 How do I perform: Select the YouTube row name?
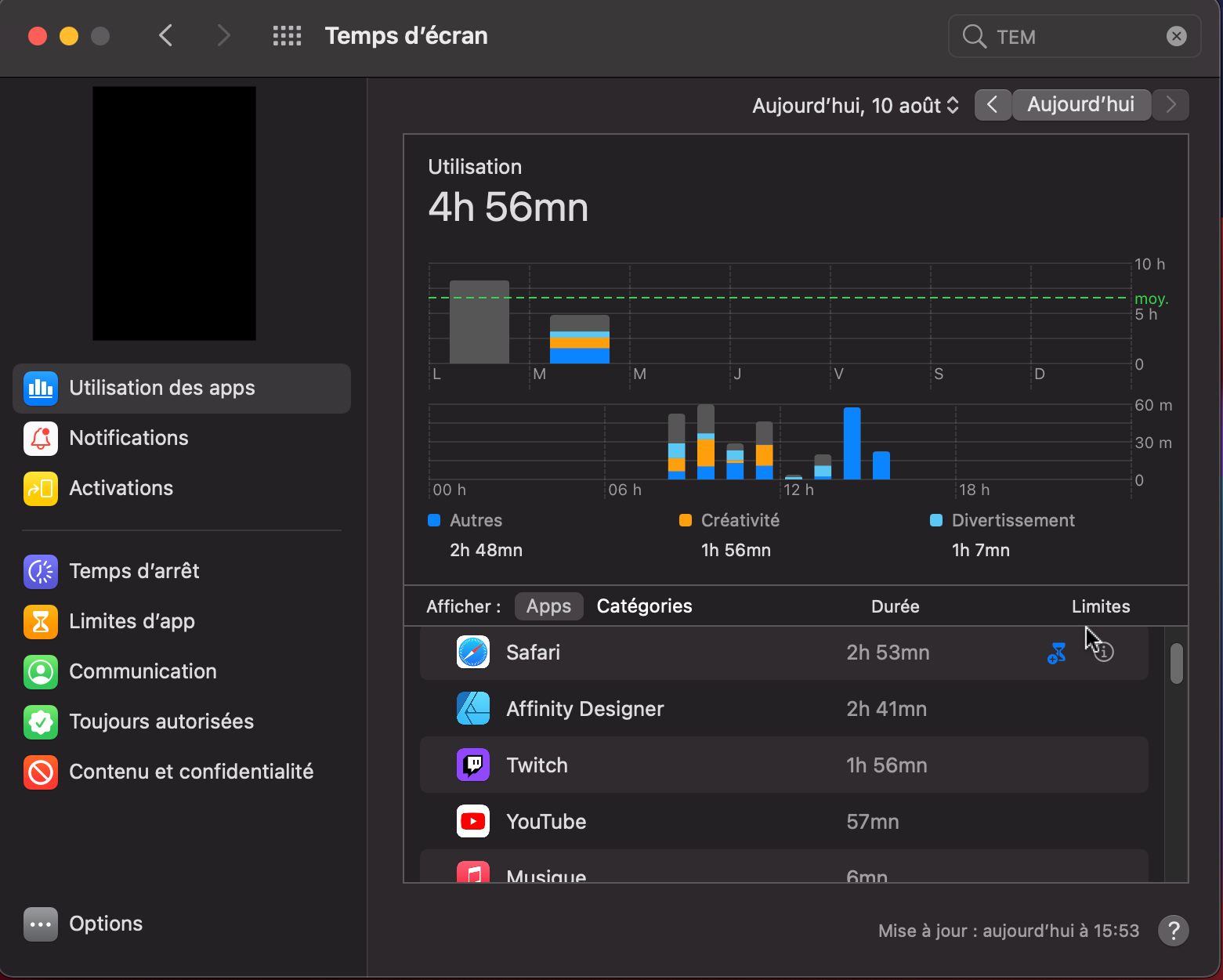546,822
